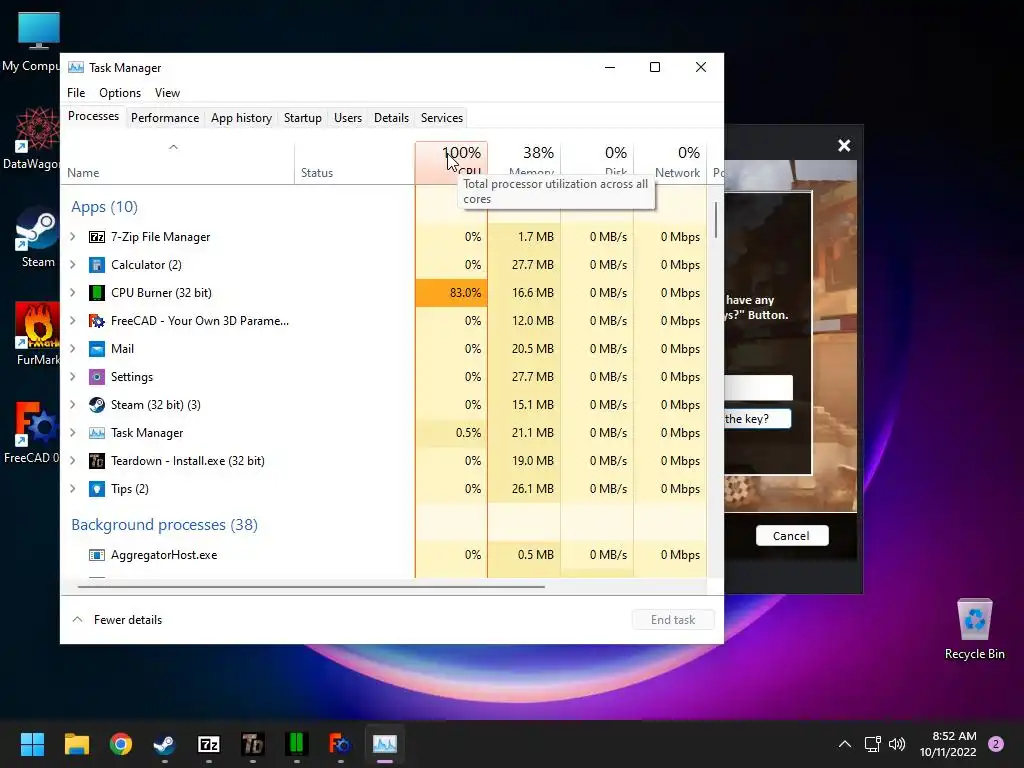Open File Explorer from the taskbar

(76, 744)
